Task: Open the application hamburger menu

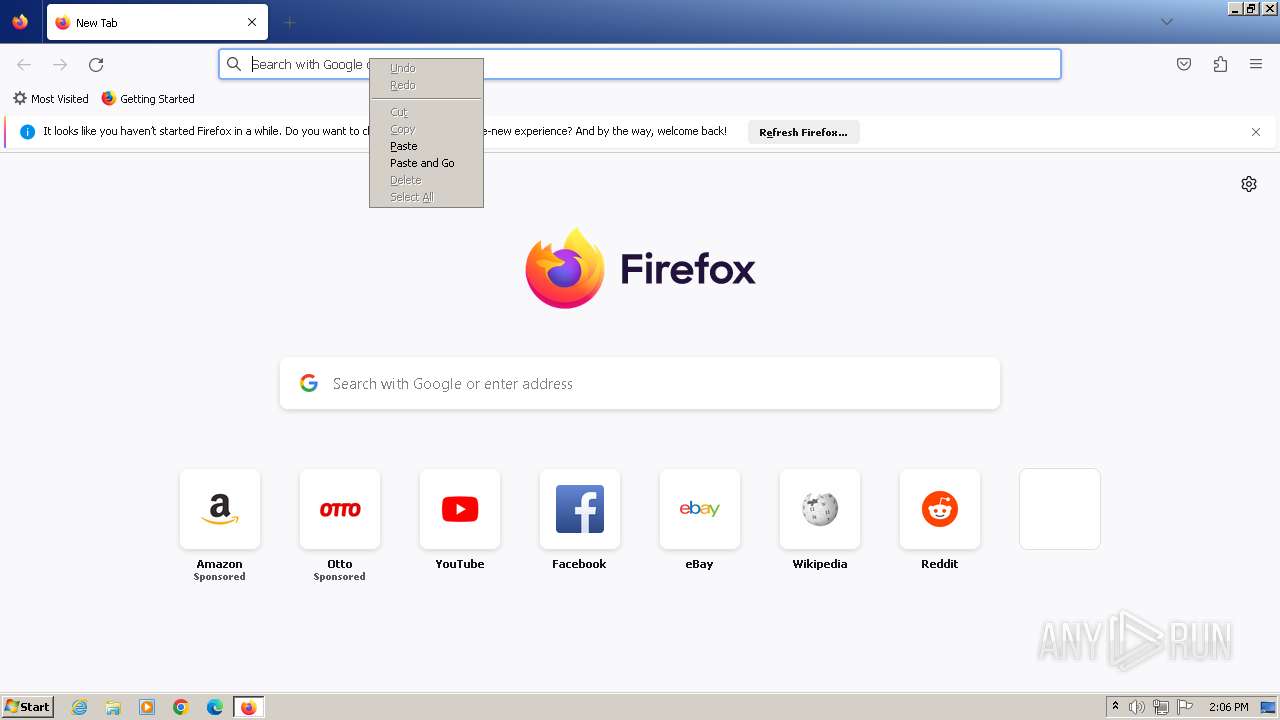Action: (x=1256, y=64)
